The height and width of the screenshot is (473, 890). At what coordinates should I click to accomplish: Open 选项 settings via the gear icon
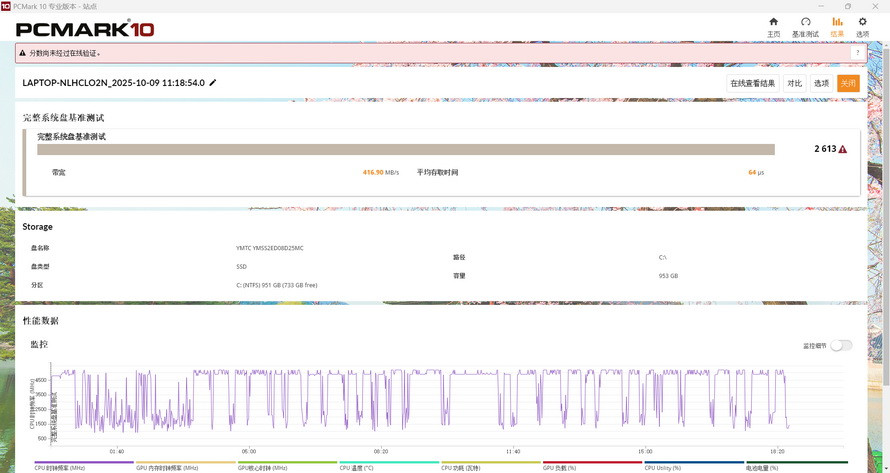tap(862, 26)
